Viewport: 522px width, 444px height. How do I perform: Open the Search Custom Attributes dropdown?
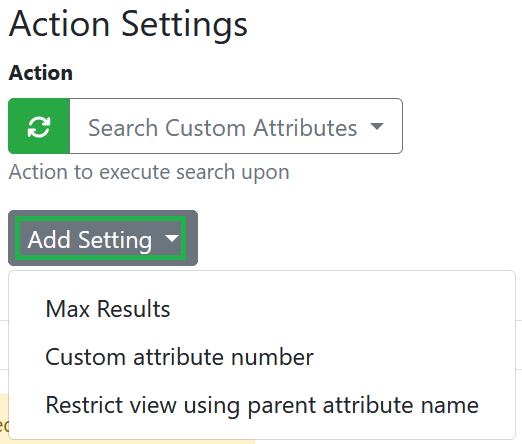pos(236,126)
